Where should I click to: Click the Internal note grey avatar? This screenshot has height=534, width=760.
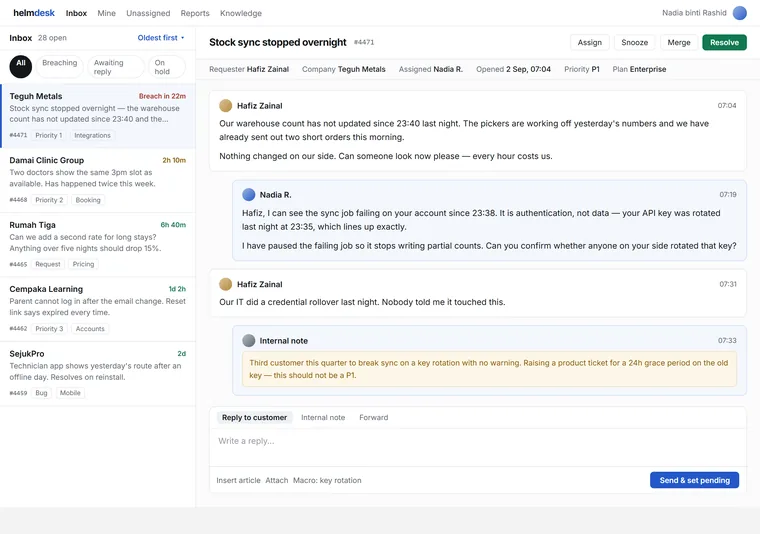[249, 341]
